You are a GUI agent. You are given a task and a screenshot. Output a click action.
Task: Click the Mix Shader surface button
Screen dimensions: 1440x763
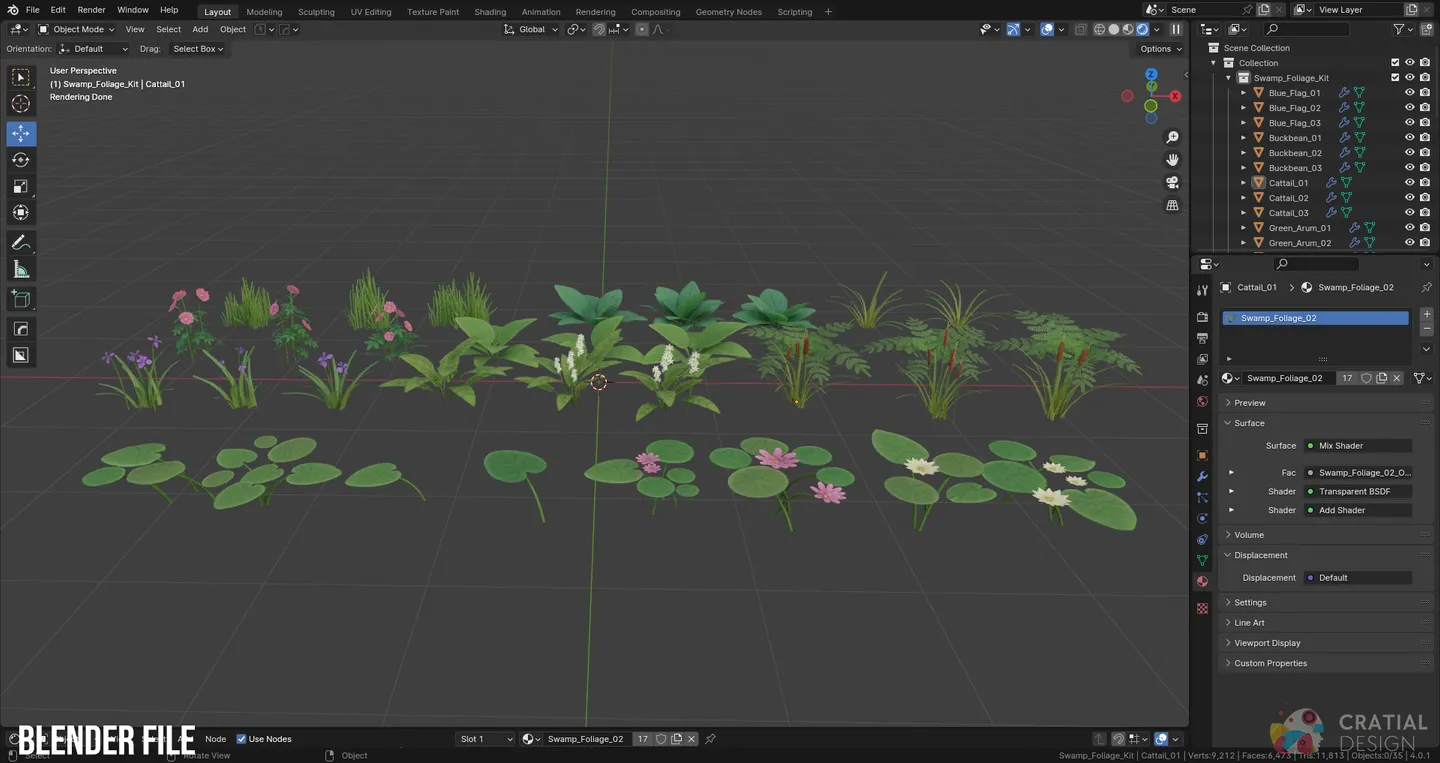(x=1358, y=446)
